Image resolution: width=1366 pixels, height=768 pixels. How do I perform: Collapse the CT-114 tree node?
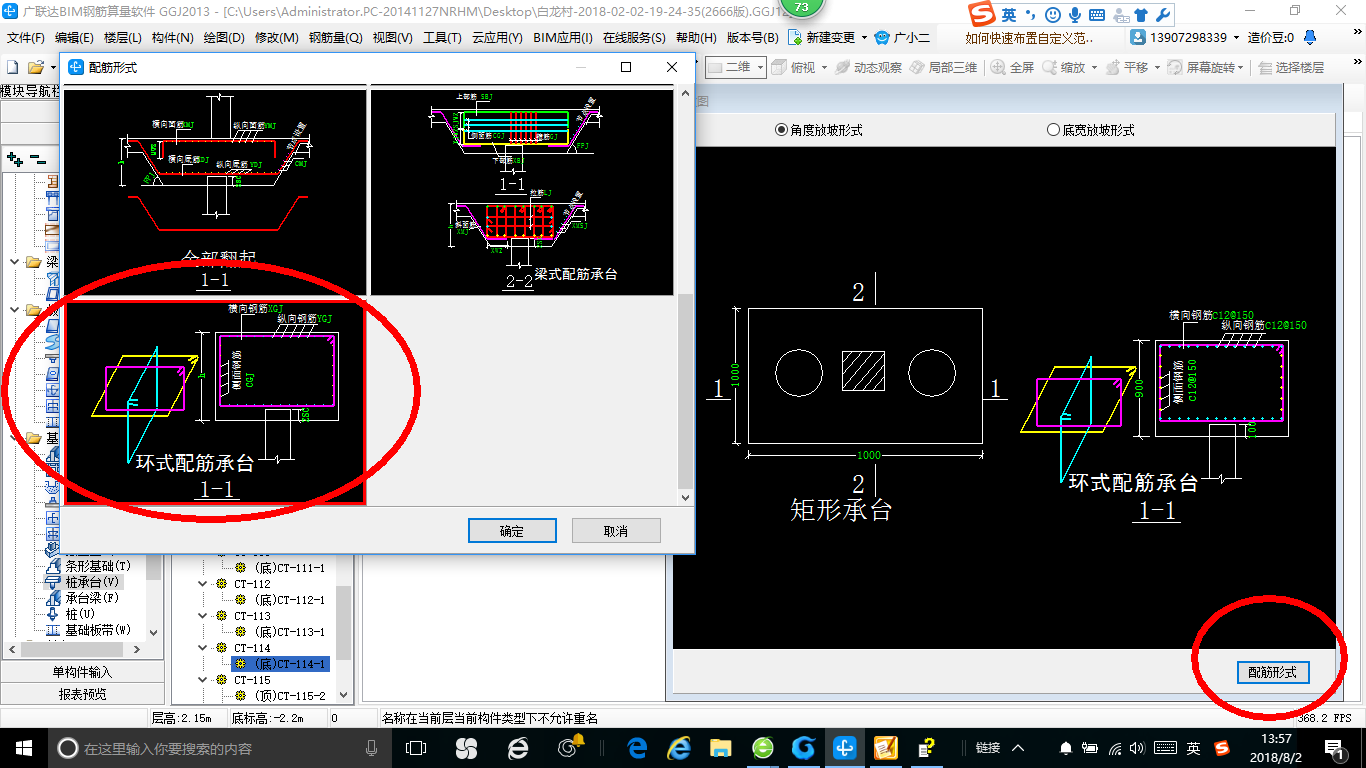204,648
